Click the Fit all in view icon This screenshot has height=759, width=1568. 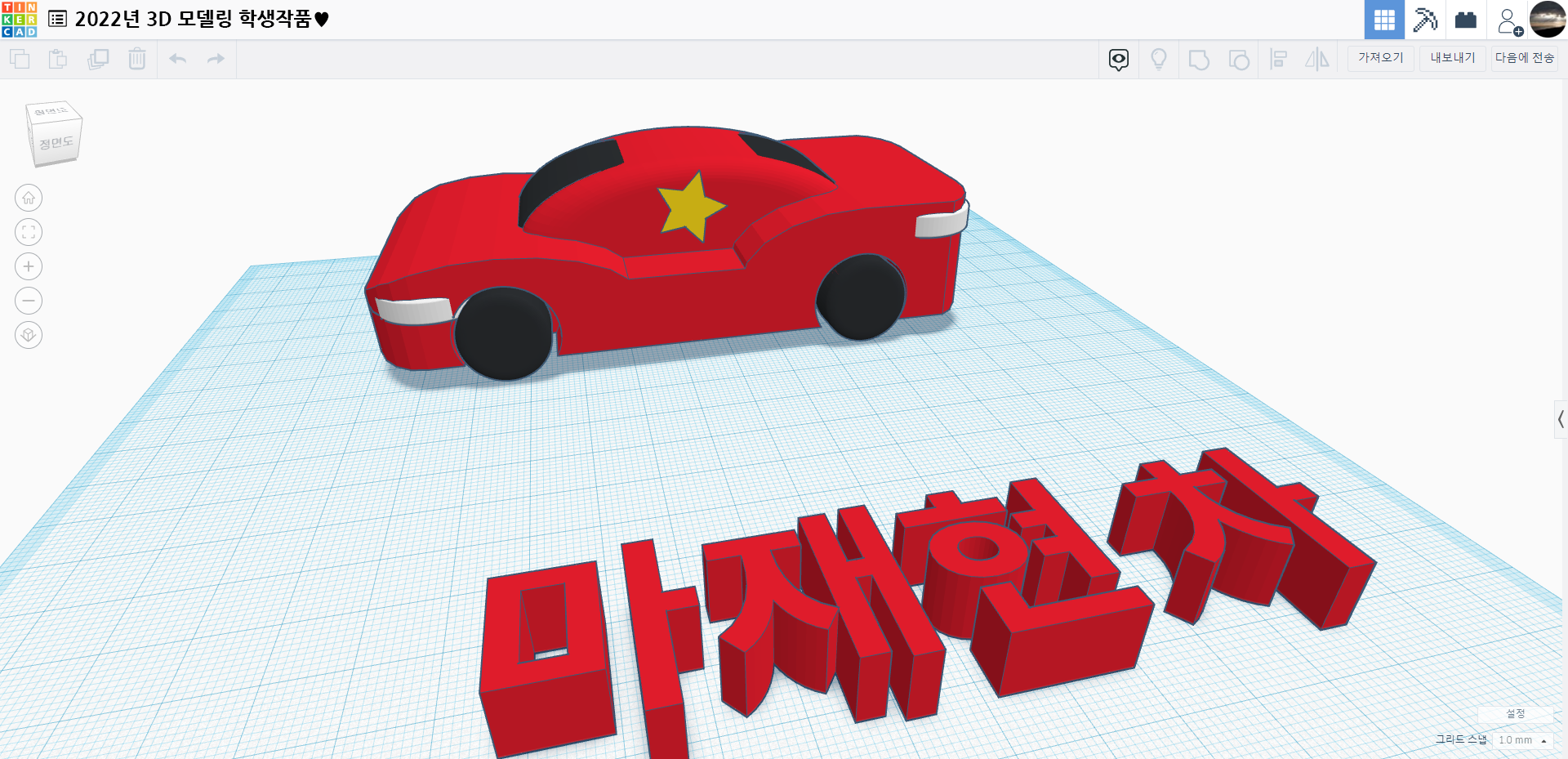[x=29, y=232]
